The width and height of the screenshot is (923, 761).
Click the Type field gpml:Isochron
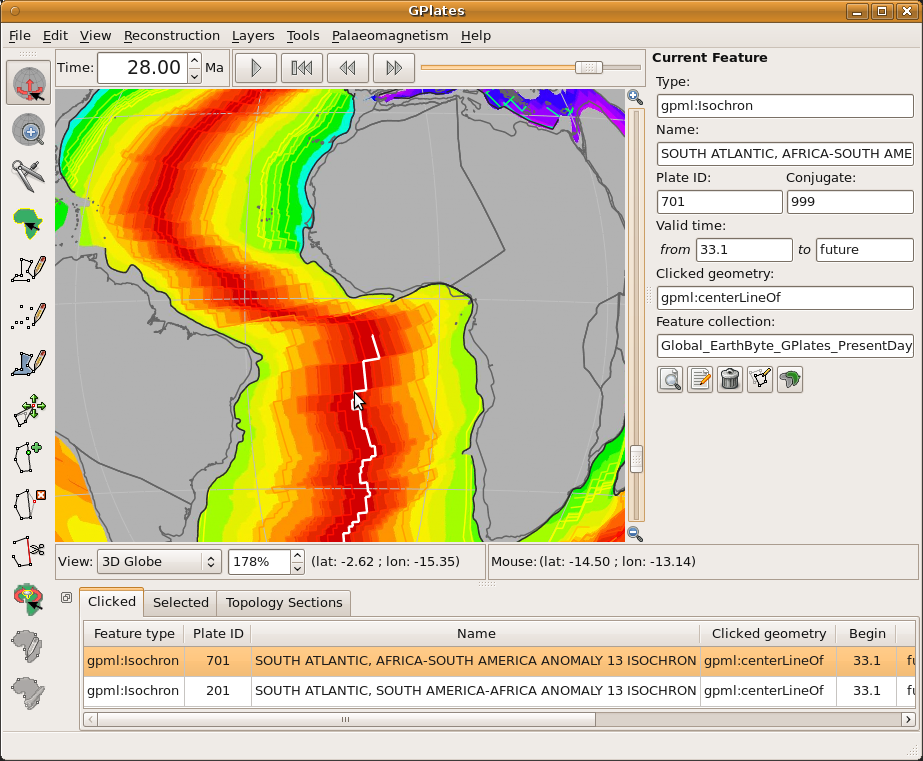pyautogui.click(x=785, y=106)
